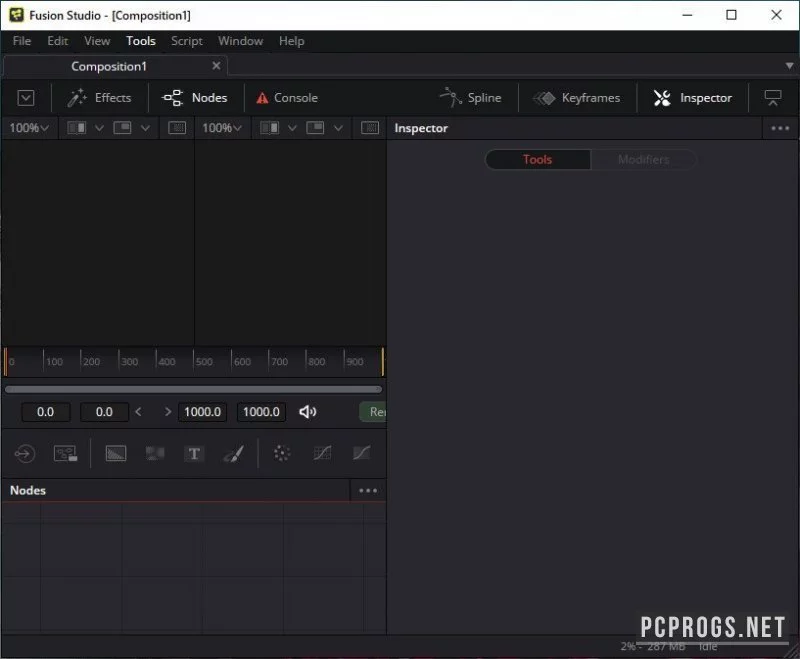Select the Paint brush tool
Screen dimensions: 800x659
tap(234, 453)
